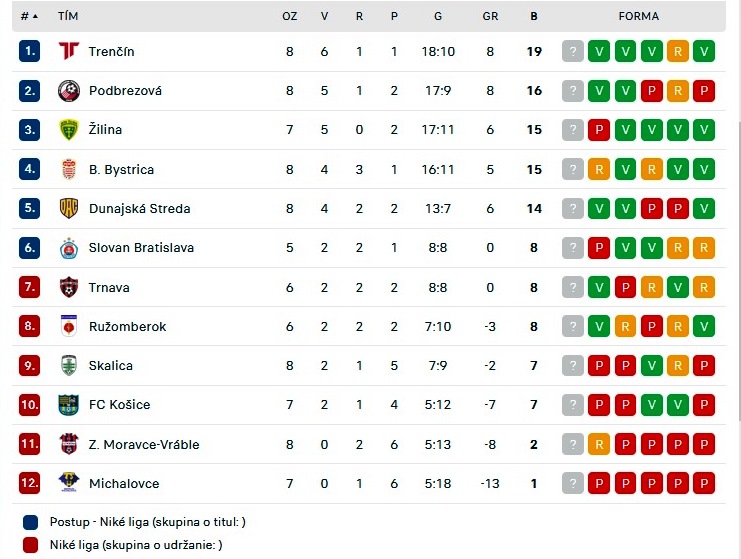Click the position 12 red rank badge
This screenshot has width=741, height=559.
coord(29,483)
